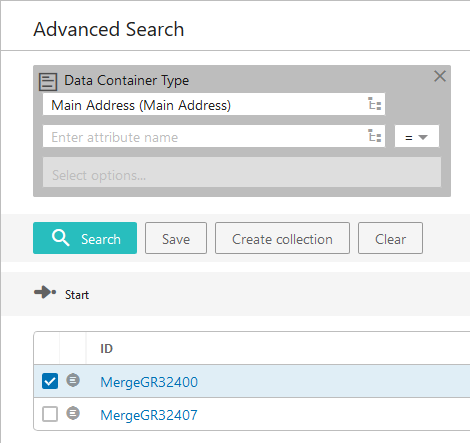Click the Main Address data container field
This screenshot has height=443, width=470.
(214, 104)
